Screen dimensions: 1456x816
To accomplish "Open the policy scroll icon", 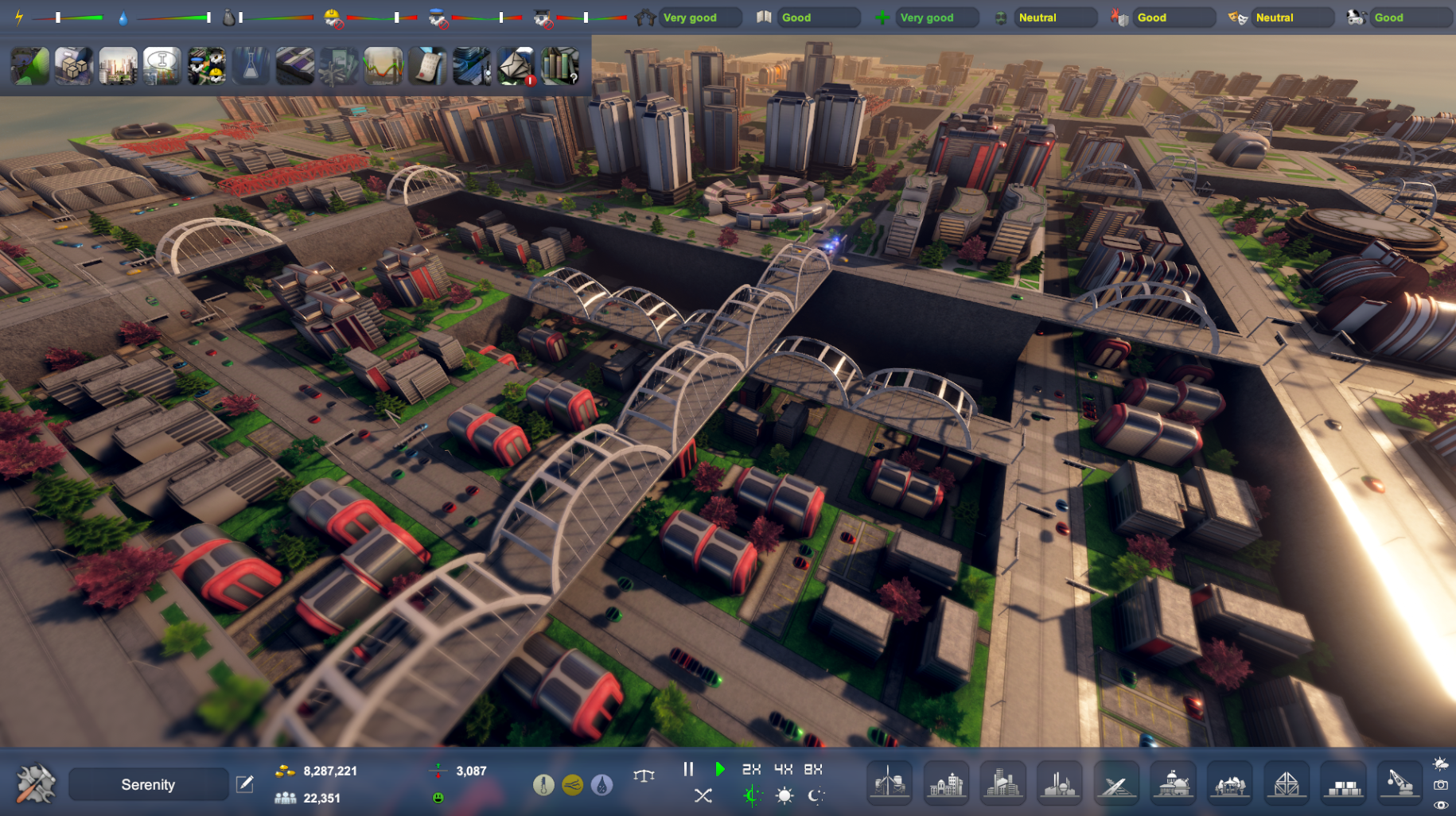I will coord(427,66).
